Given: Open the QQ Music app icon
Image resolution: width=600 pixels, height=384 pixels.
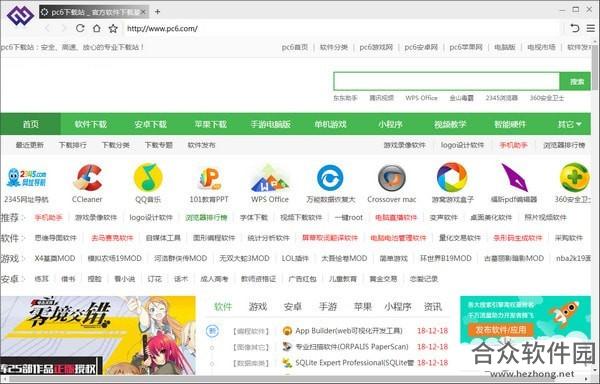Looking at the screenshot, I should pos(148,177).
